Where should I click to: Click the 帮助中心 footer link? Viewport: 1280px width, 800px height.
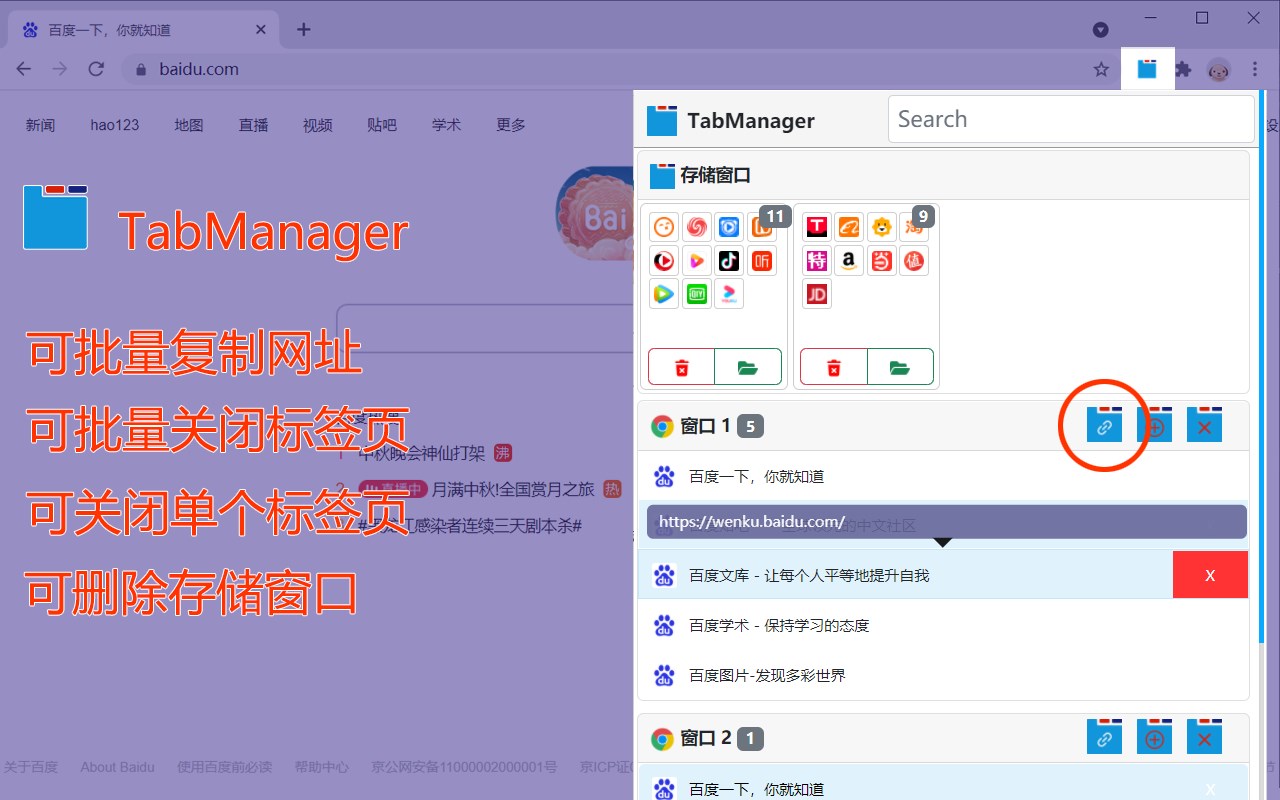tap(321, 767)
